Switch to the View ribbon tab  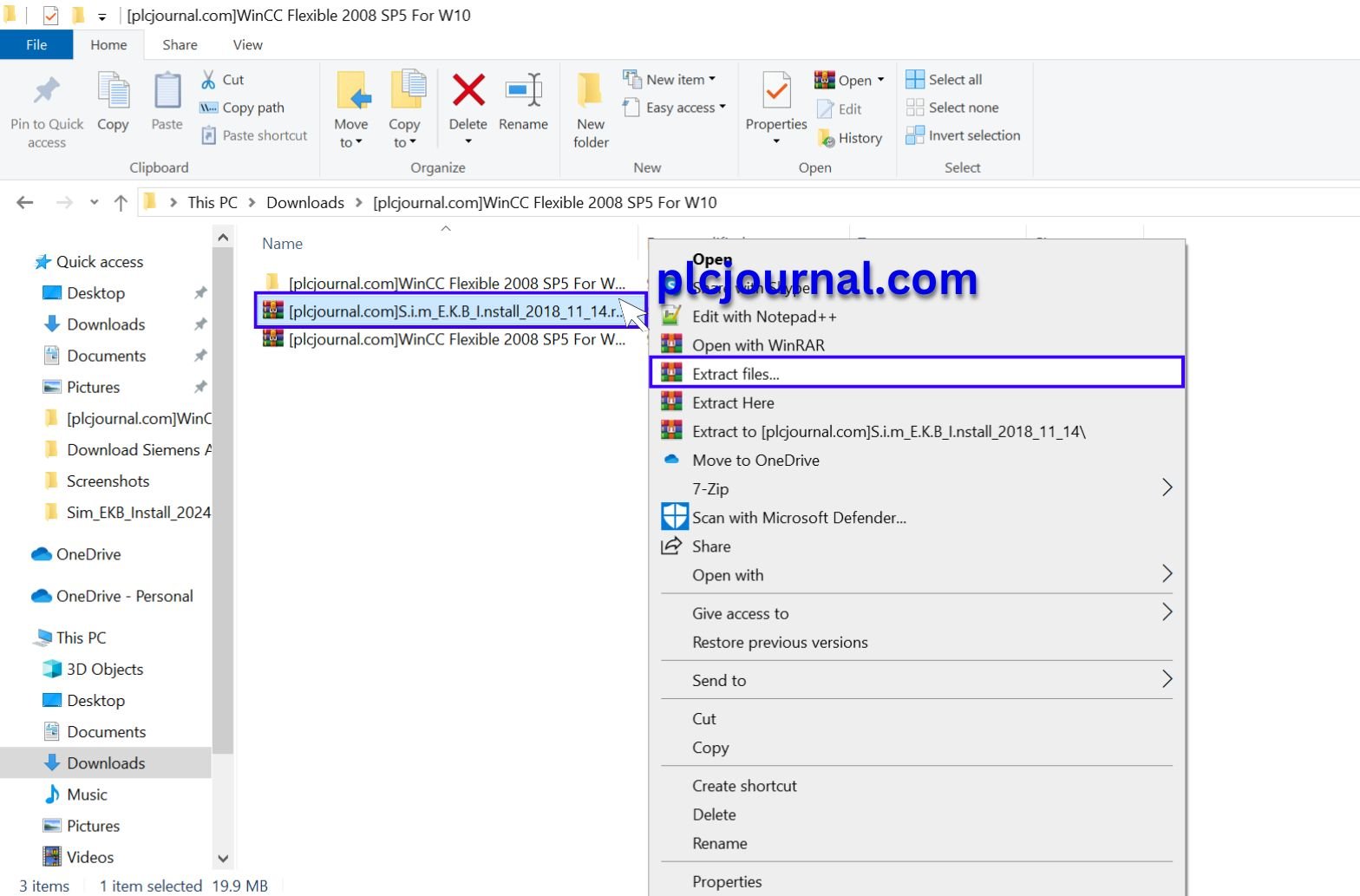pyautogui.click(x=247, y=45)
